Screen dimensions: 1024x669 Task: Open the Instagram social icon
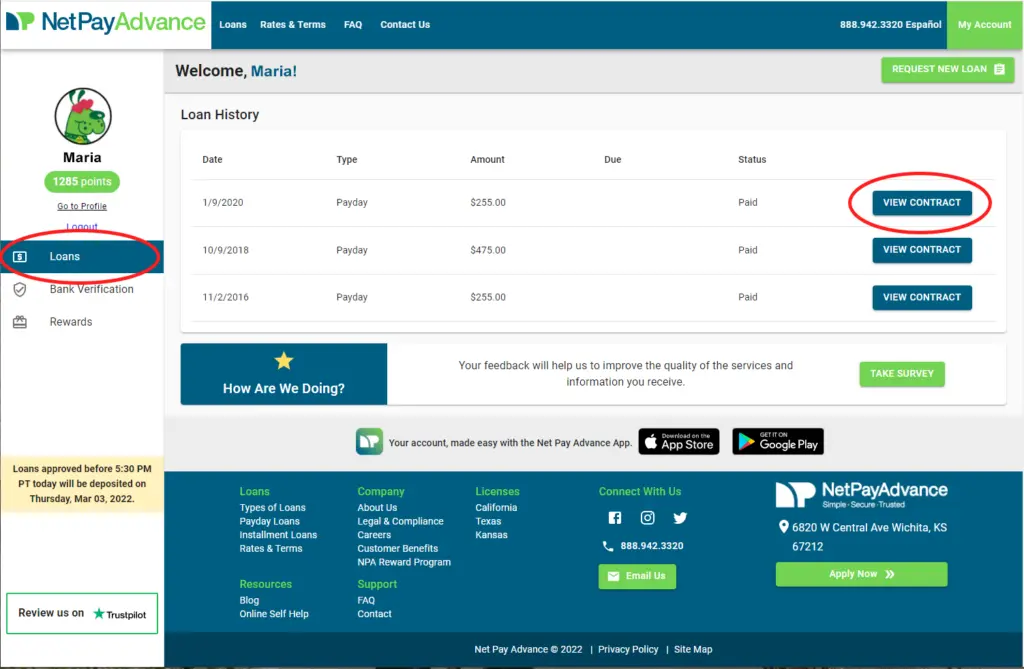point(647,518)
